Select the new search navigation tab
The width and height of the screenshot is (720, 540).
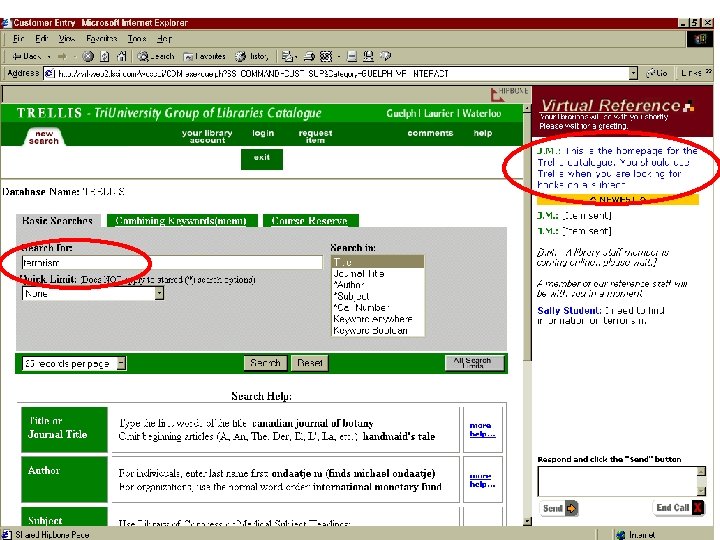(x=44, y=137)
